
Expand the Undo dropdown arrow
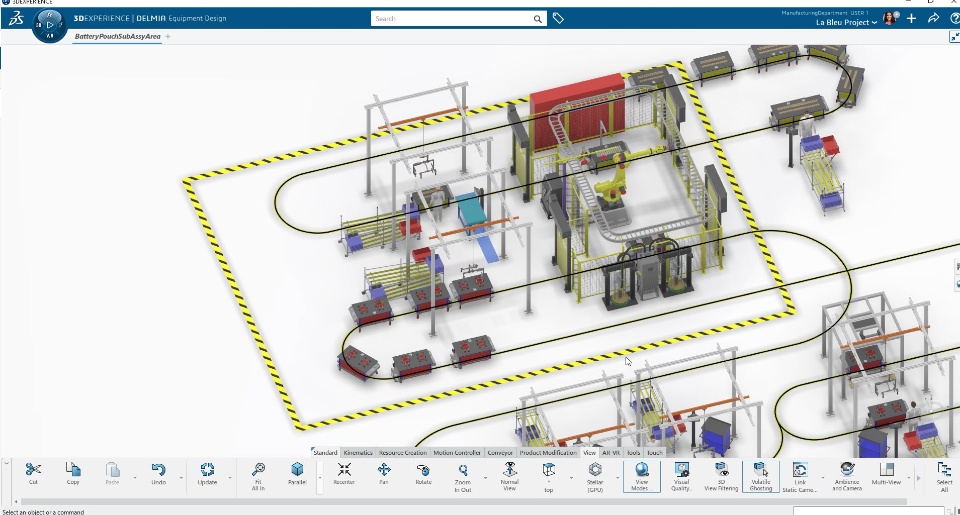click(x=181, y=478)
